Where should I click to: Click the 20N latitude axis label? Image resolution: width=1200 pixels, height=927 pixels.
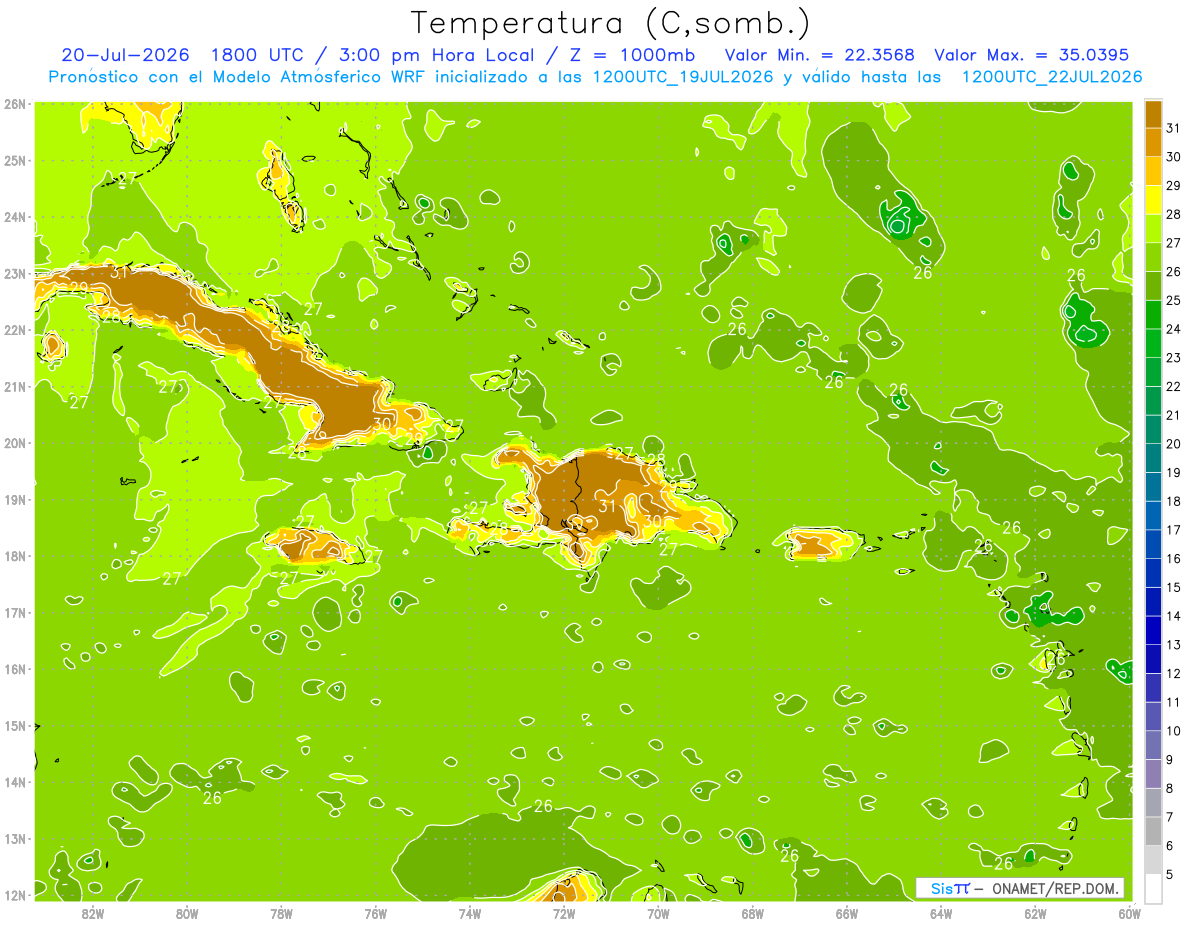pyautogui.click(x=14, y=442)
